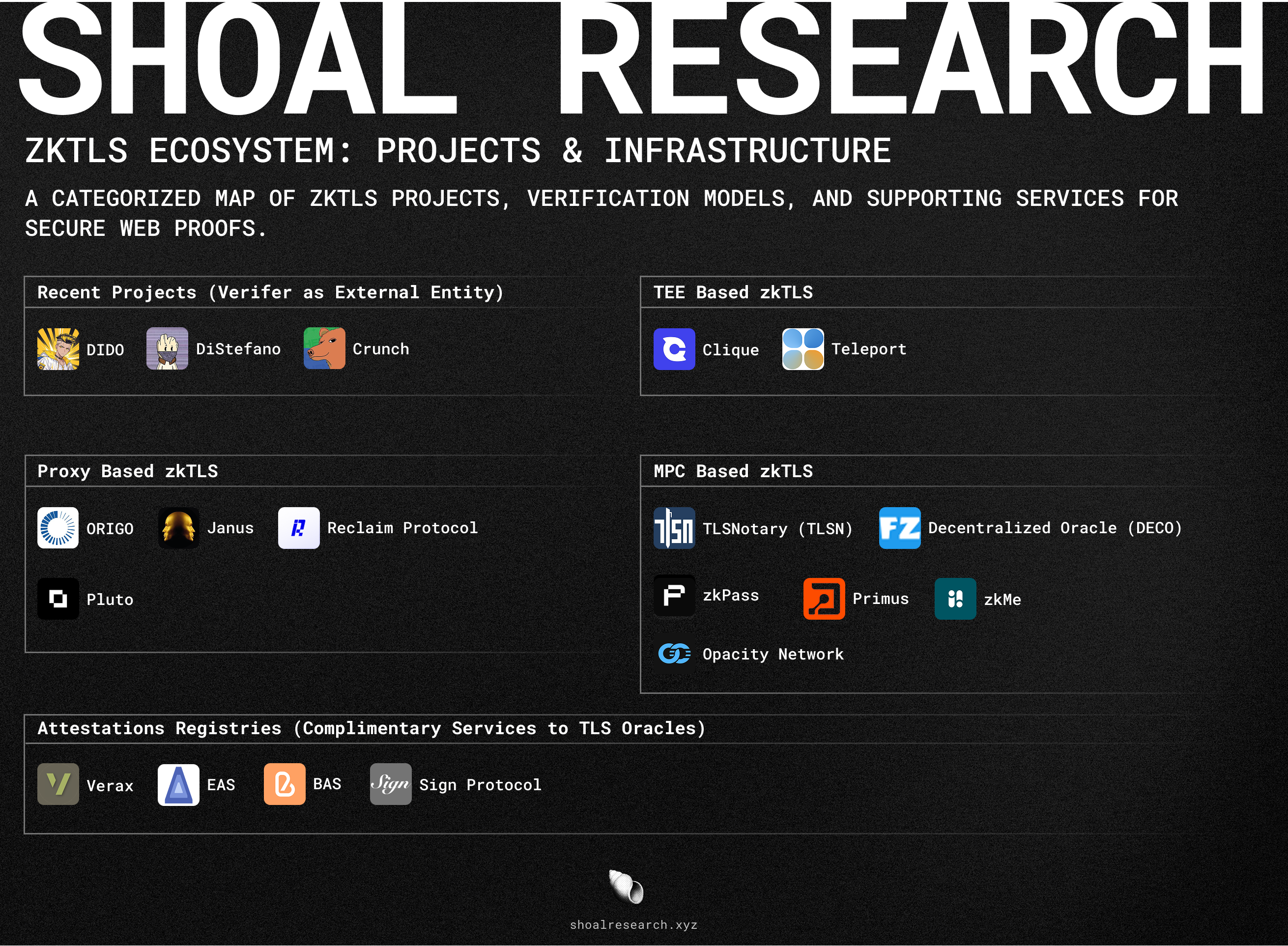The height and width of the screenshot is (946, 1288).
Task: Click the Crunch fox logo
Action: 324,349
